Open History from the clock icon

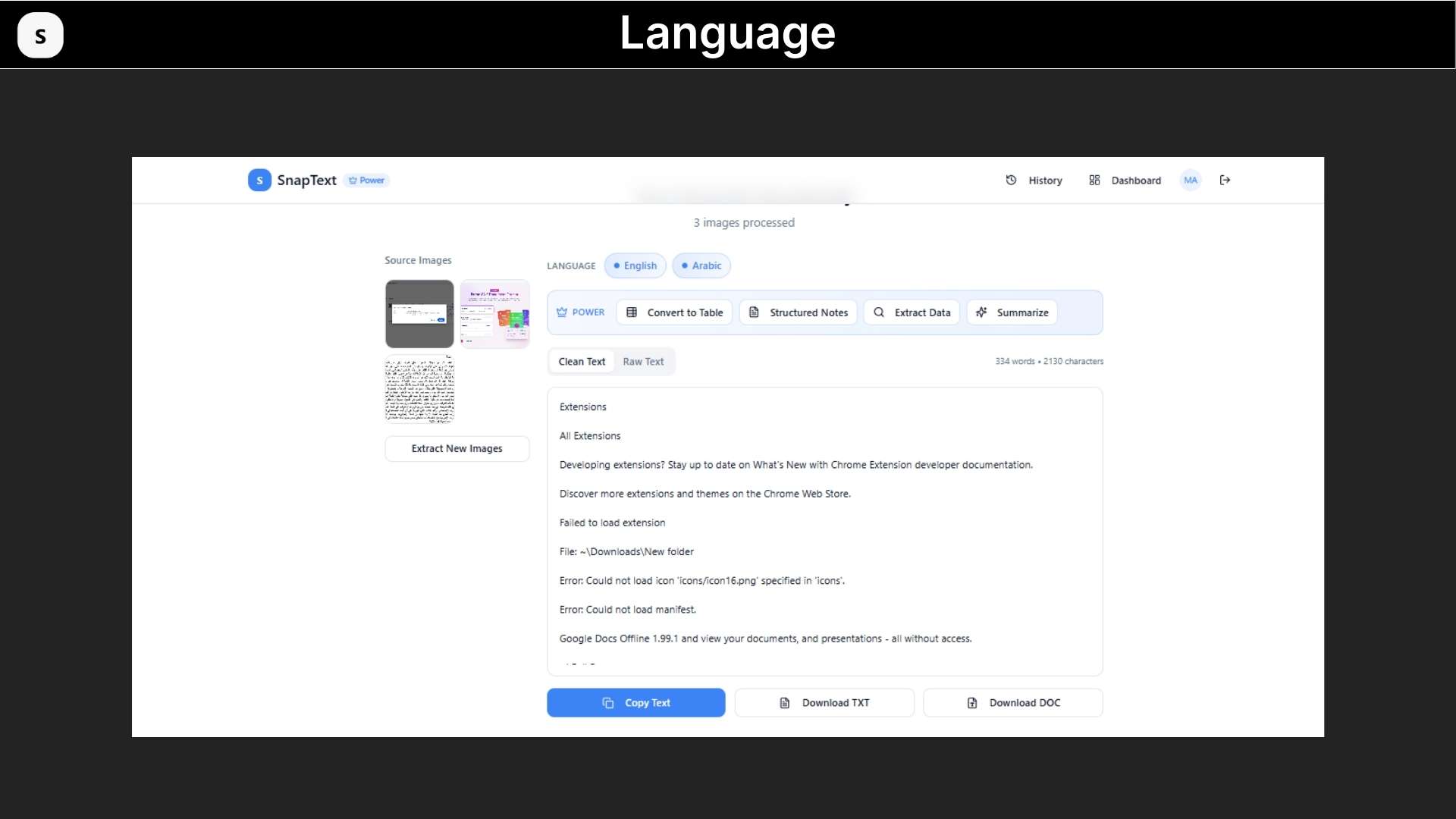tap(1011, 180)
